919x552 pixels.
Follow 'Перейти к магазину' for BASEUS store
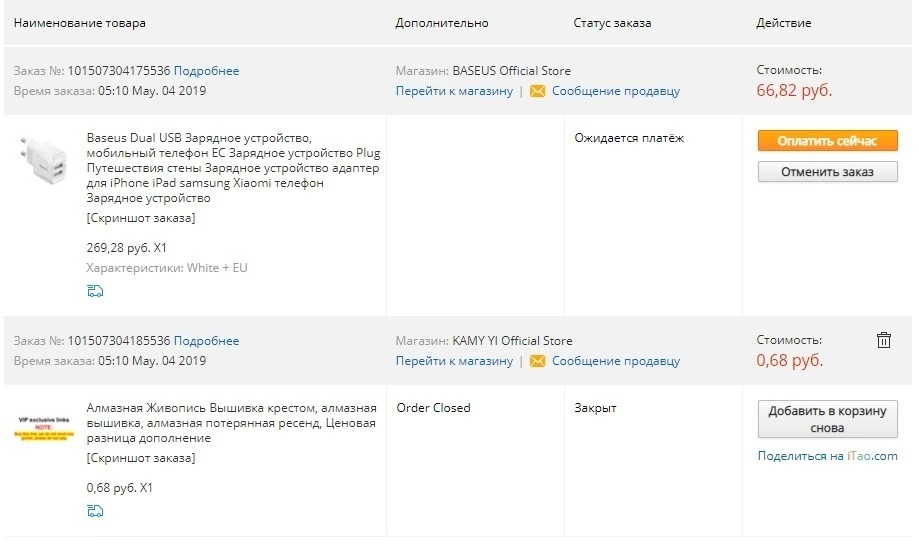[454, 91]
